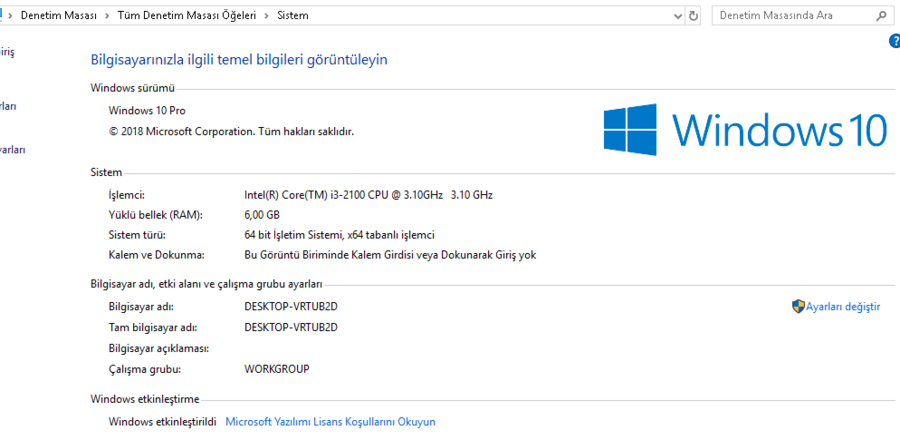
Task: Click the Sistem breadcrumb item
Action: pos(293,15)
